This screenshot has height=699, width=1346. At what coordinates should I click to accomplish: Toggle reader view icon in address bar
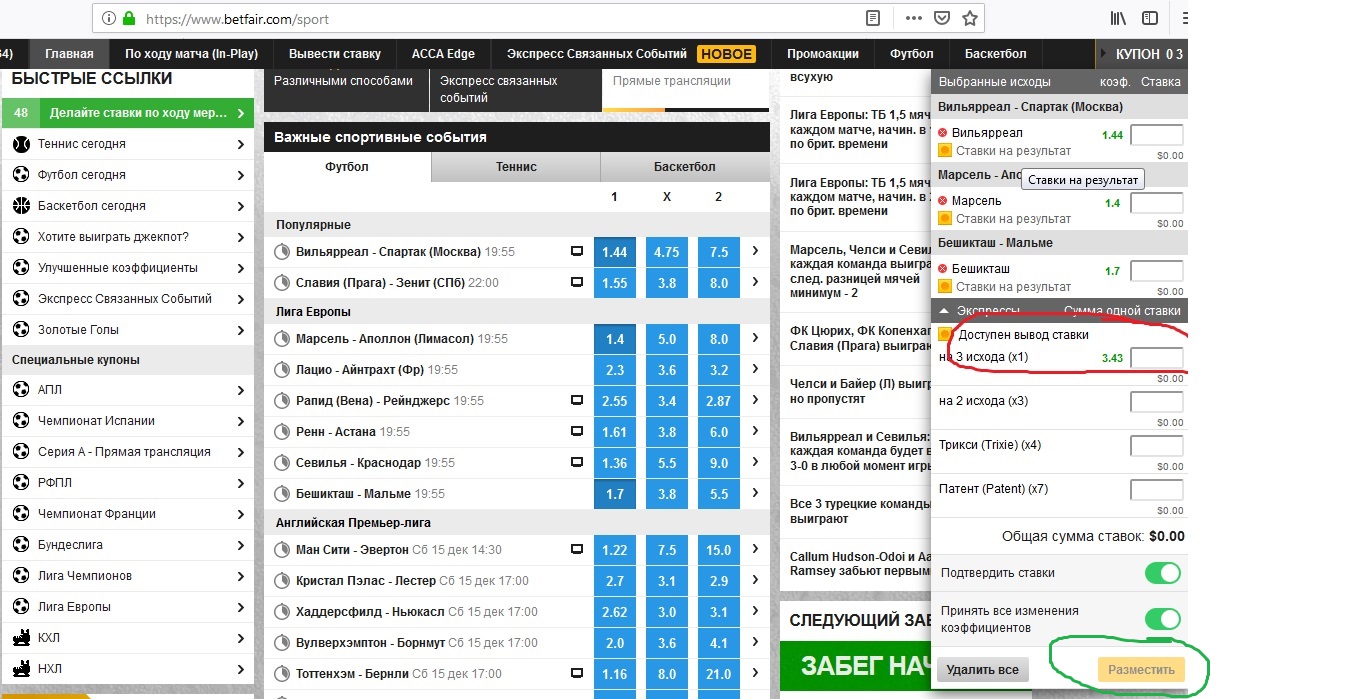click(x=873, y=18)
